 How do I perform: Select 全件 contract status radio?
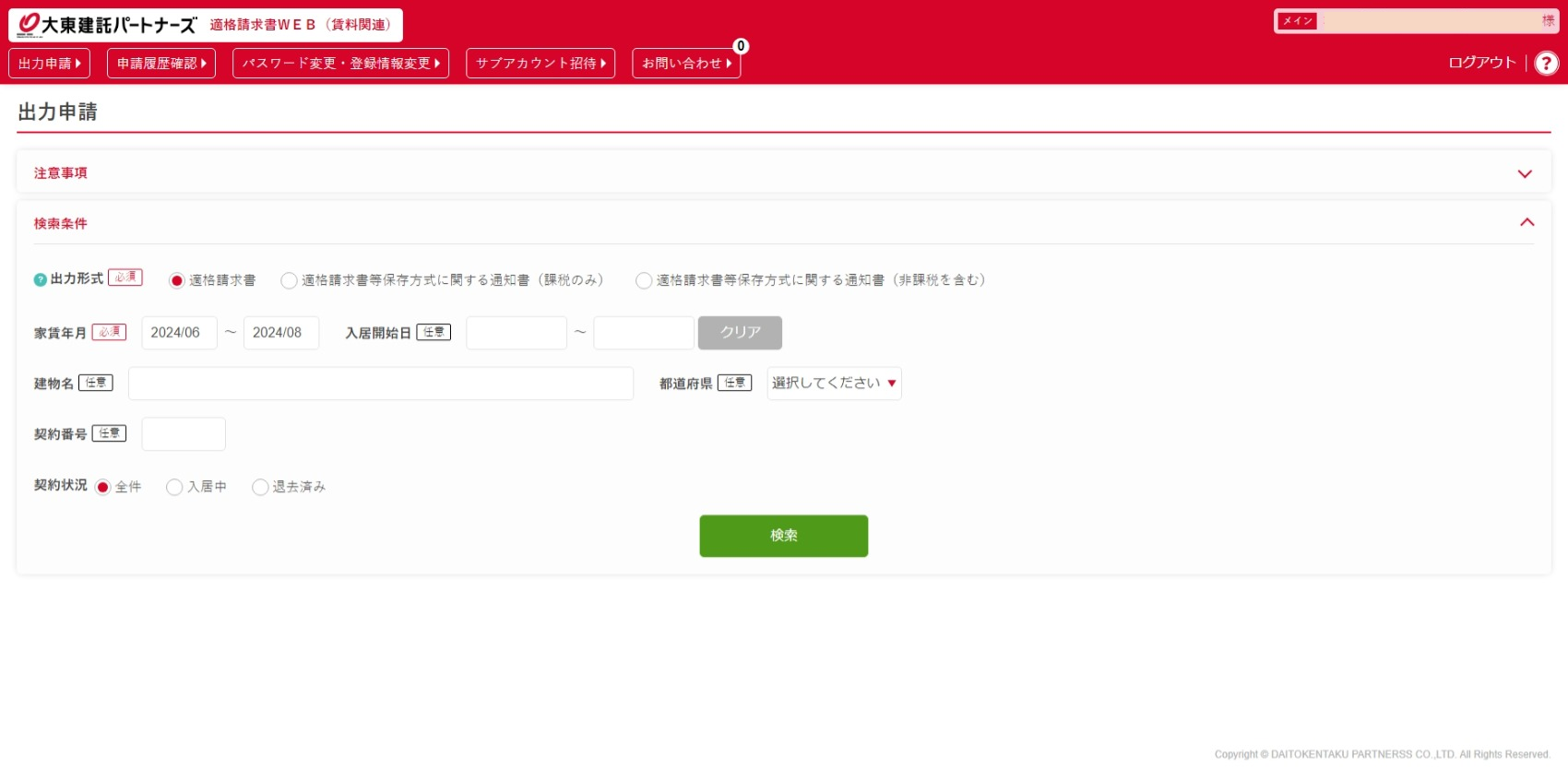pyautogui.click(x=102, y=487)
